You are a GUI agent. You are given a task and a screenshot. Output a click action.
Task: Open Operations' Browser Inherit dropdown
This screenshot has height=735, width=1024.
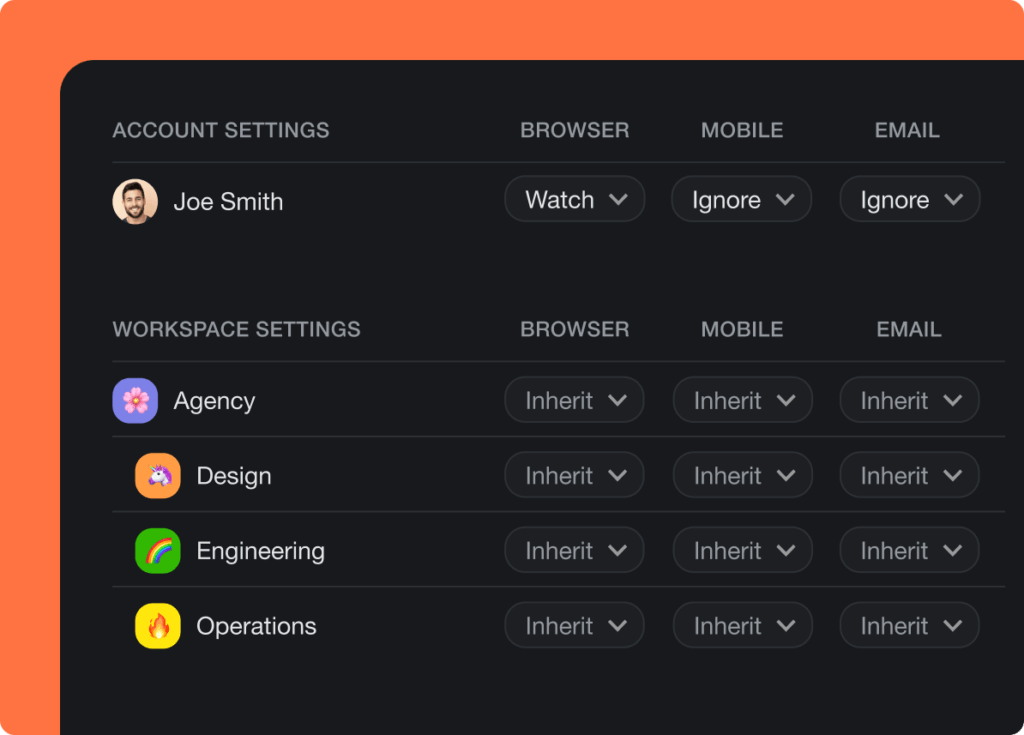pyautogui.click(x=574, y=625)
